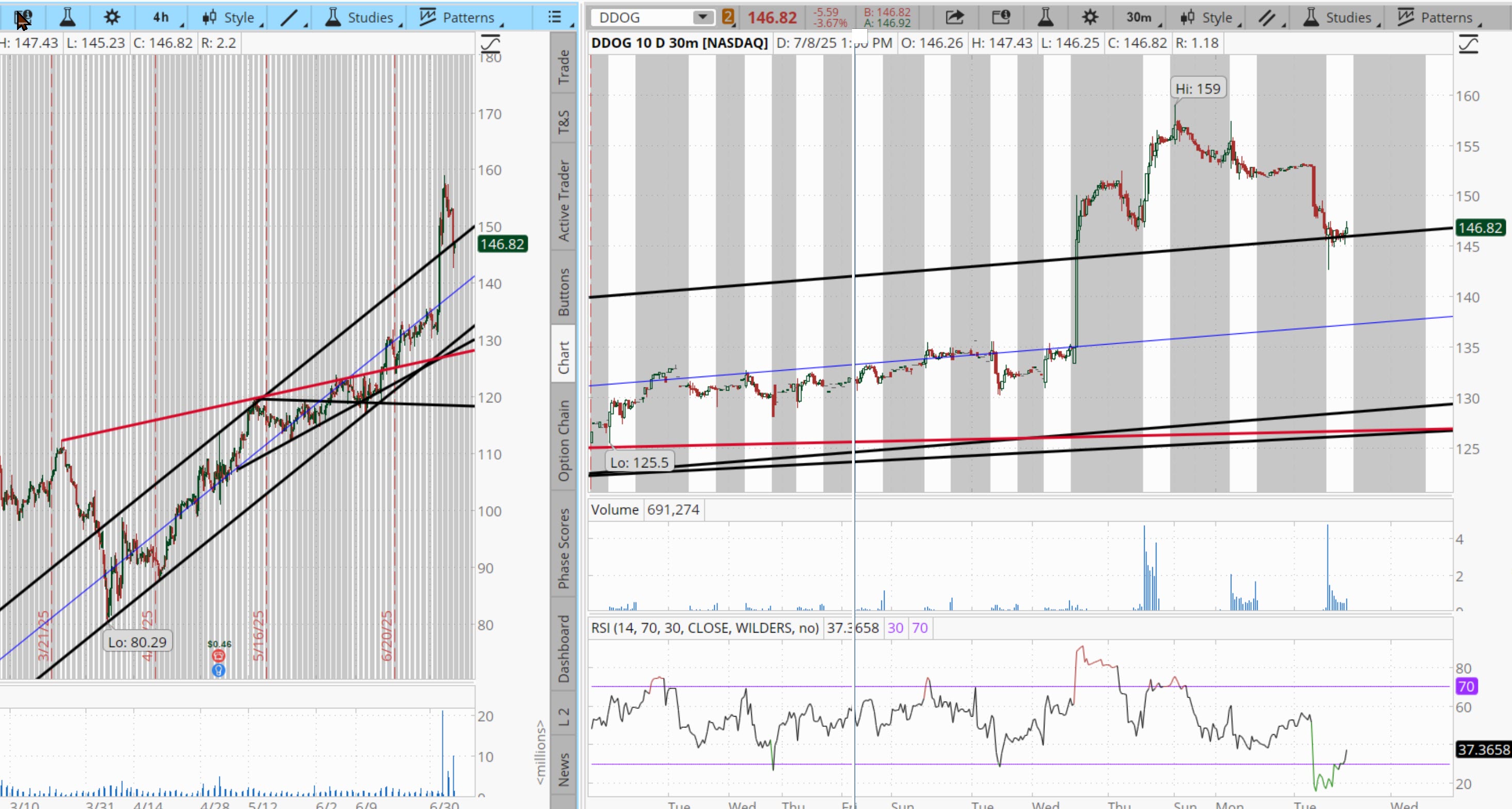Image resolution: width=1512 pixels, height=809 pixels.
Task: Switch to the Dashboard side tab
Action: [564, 648]
